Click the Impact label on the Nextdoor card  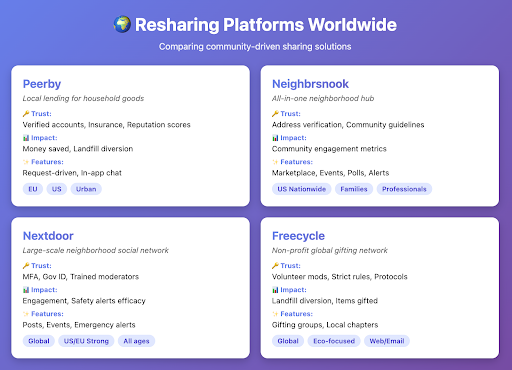coord(44,290)
